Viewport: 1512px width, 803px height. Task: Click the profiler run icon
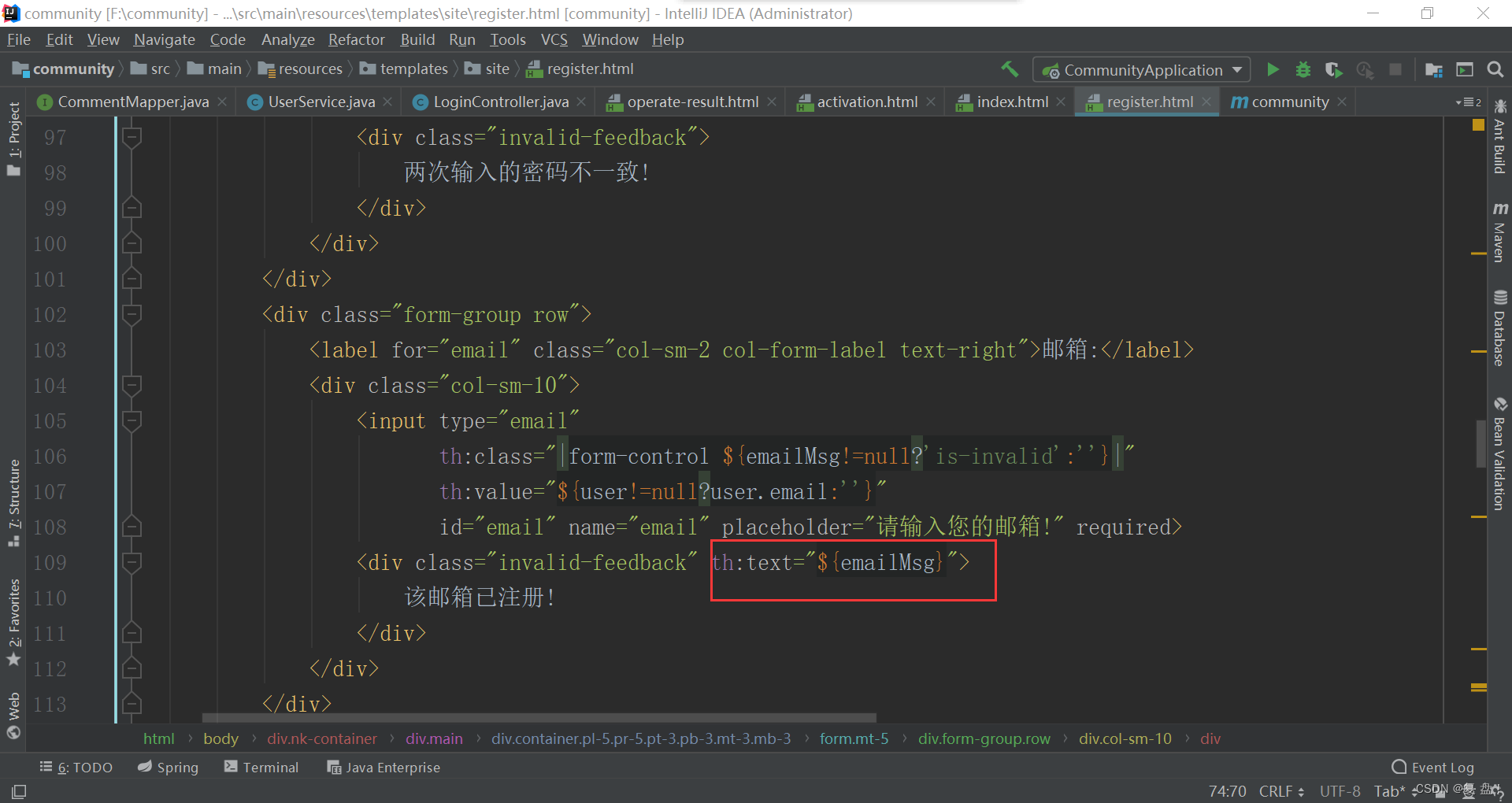(x=1365, y=69)
